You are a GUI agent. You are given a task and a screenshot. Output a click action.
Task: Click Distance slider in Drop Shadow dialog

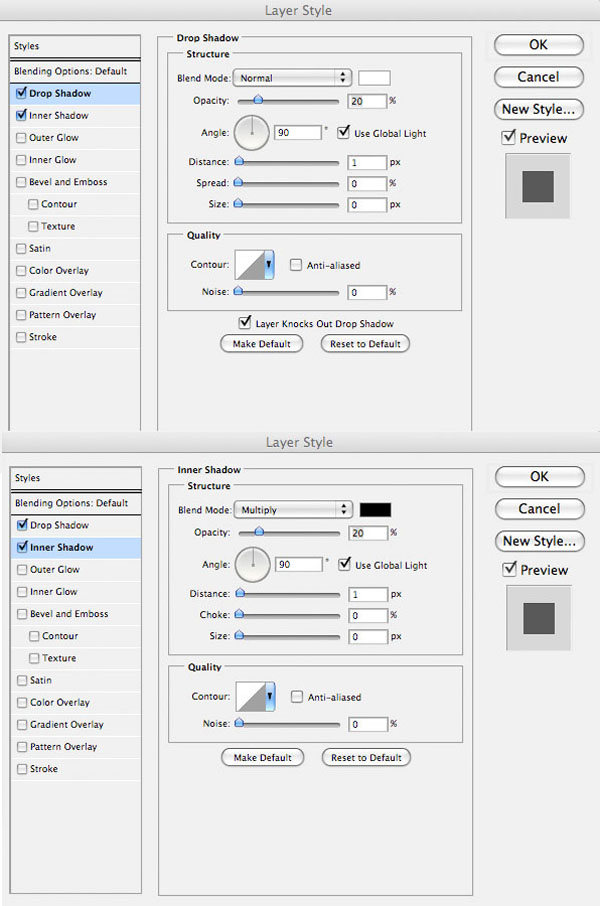pyautogui.click(x=287, y=162)
